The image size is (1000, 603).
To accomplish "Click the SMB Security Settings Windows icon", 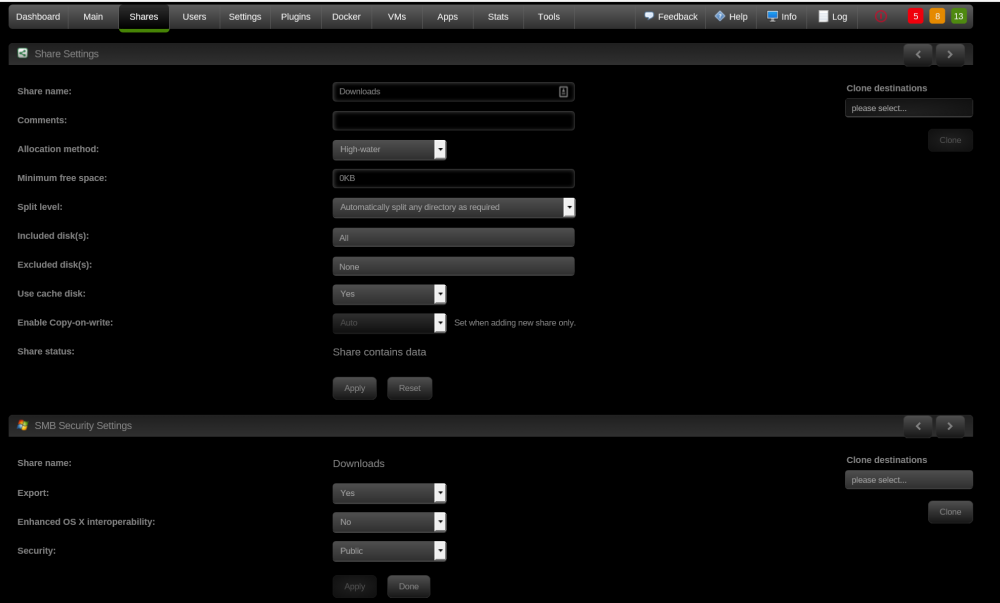I will pyautogui.click(x=23, y=425).
